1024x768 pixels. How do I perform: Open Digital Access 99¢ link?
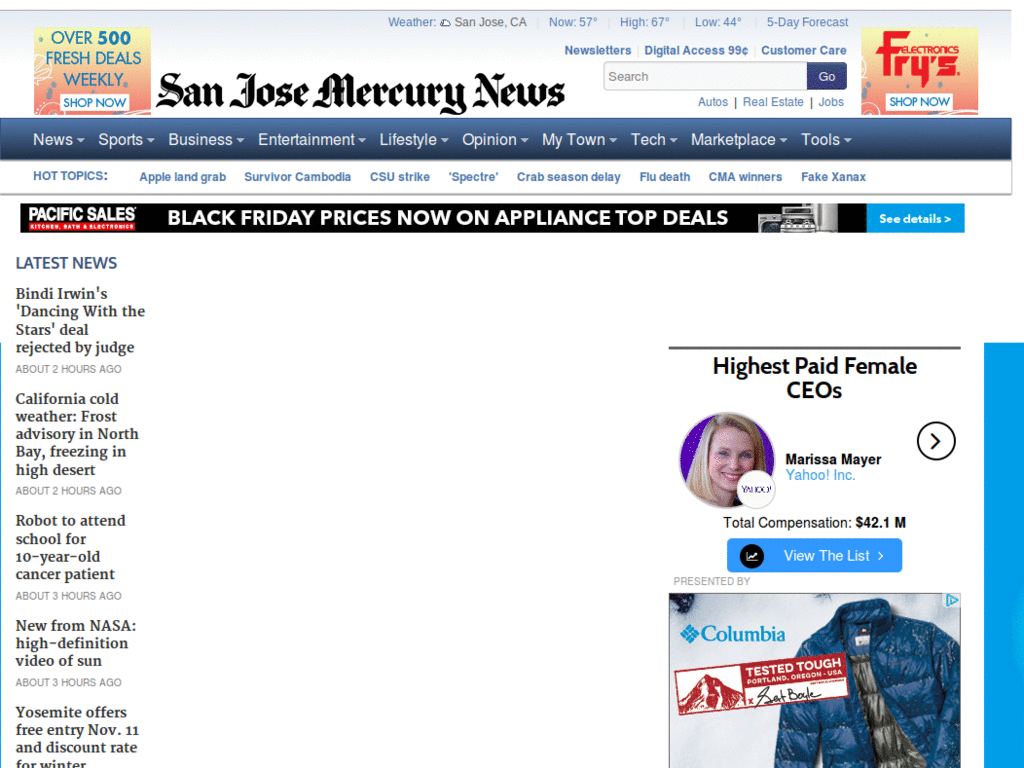click(x=696, y=50)
